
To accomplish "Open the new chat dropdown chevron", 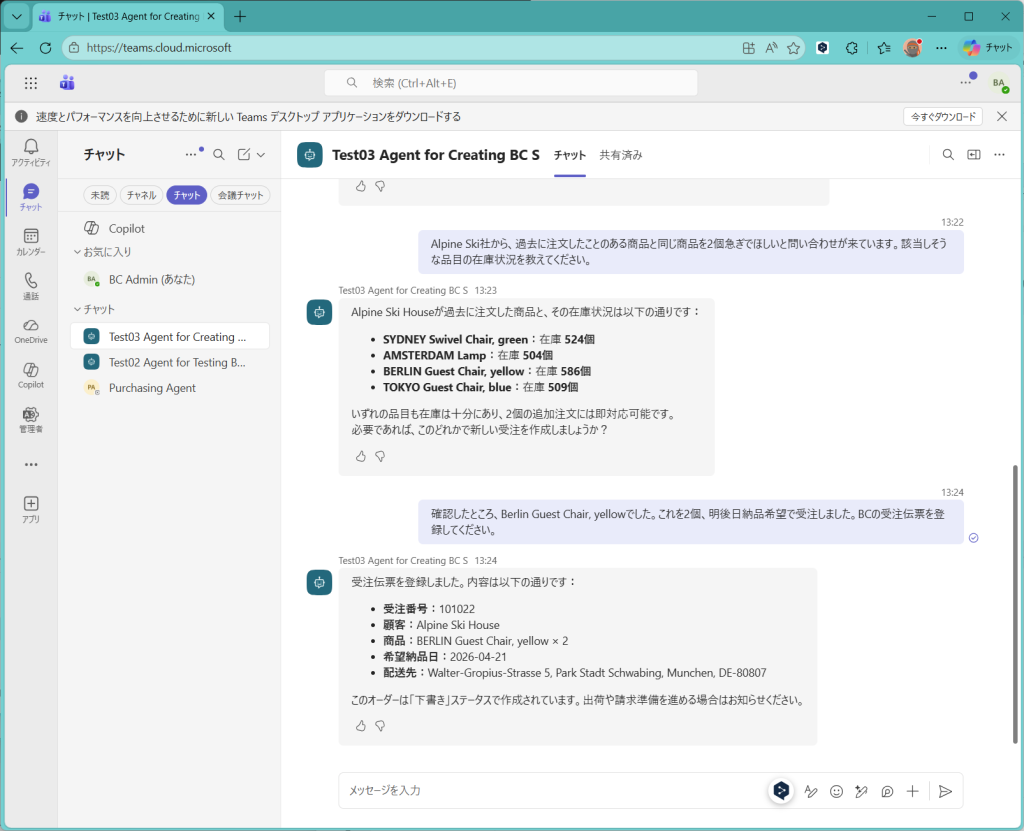I will click(261, 155).
